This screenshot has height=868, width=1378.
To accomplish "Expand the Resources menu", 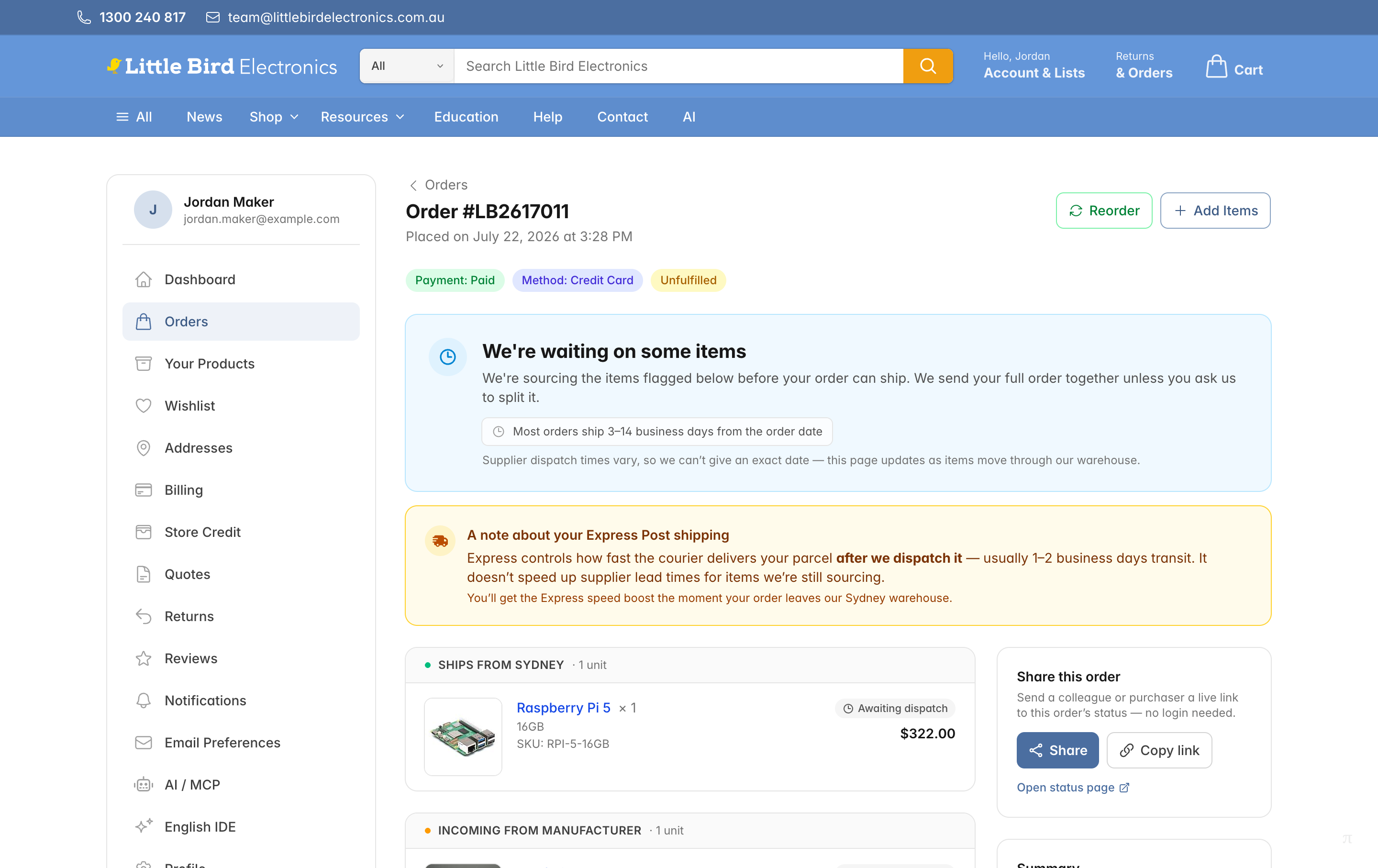I will pos(362,117).
